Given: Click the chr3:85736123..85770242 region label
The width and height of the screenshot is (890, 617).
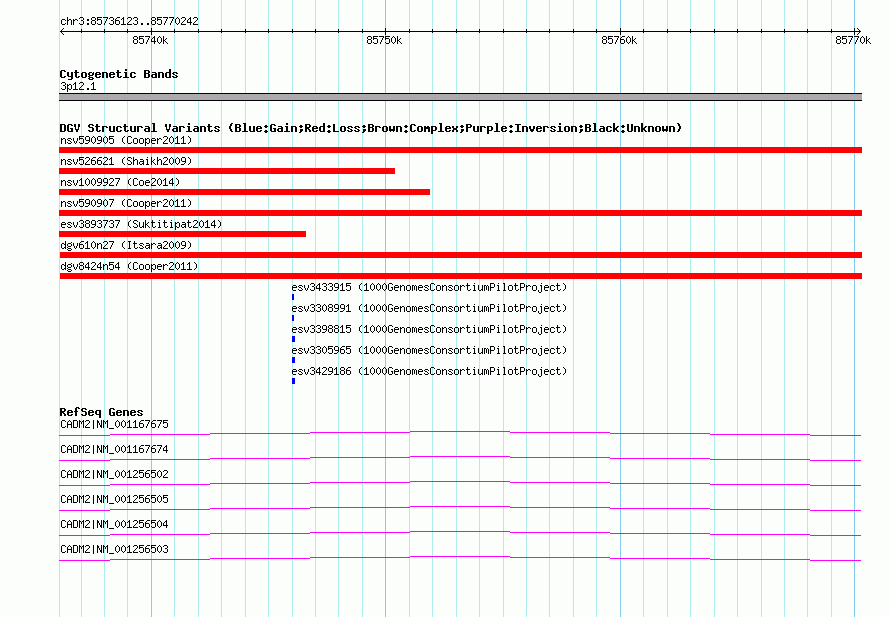Looking at the screenshot, I should tap(129, 22).
